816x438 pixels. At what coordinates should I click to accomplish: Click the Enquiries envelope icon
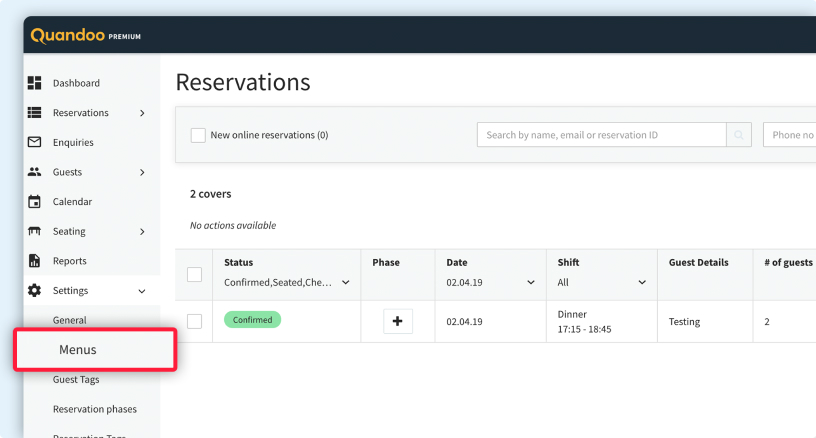[x=34, y=142]
